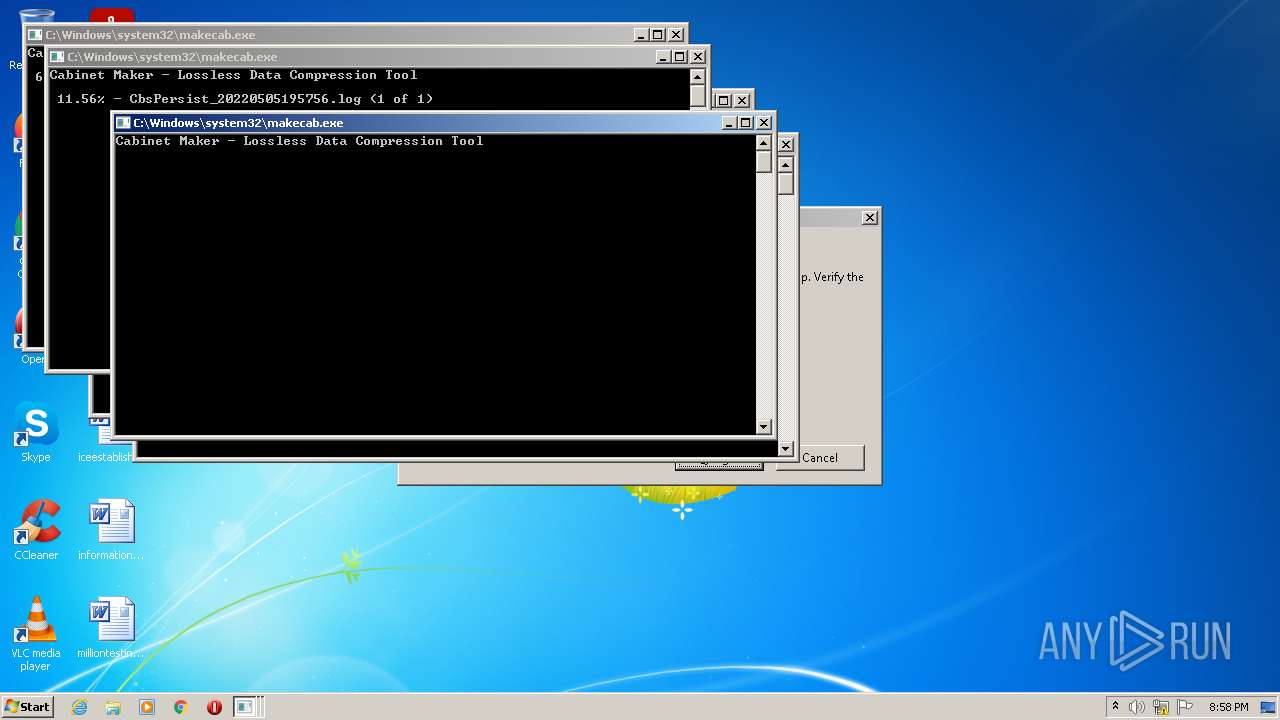
Task: Click scroll up arrow in CbsPersist makecab window
Action: (x=698, y=77)
